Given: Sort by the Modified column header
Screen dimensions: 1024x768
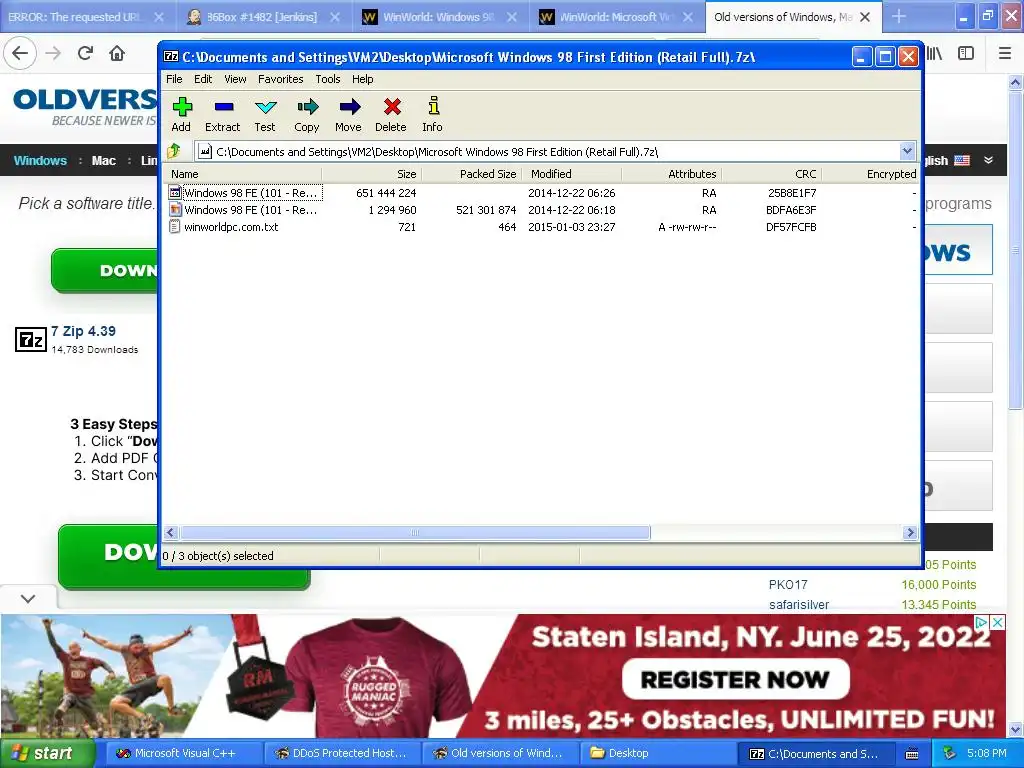Looking at the screenshot, I should (x=572, y=174).
